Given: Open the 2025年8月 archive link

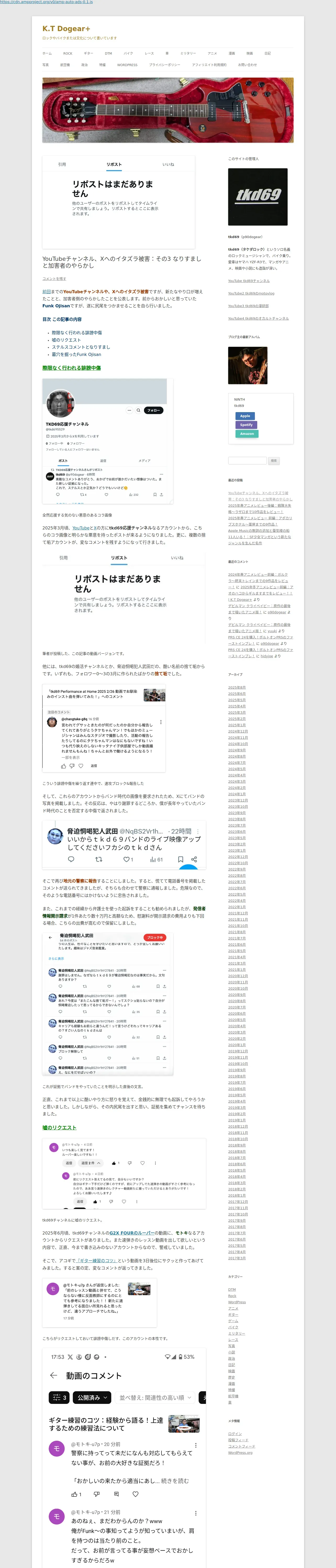Looking at the screenshot, I should [237, 687].
